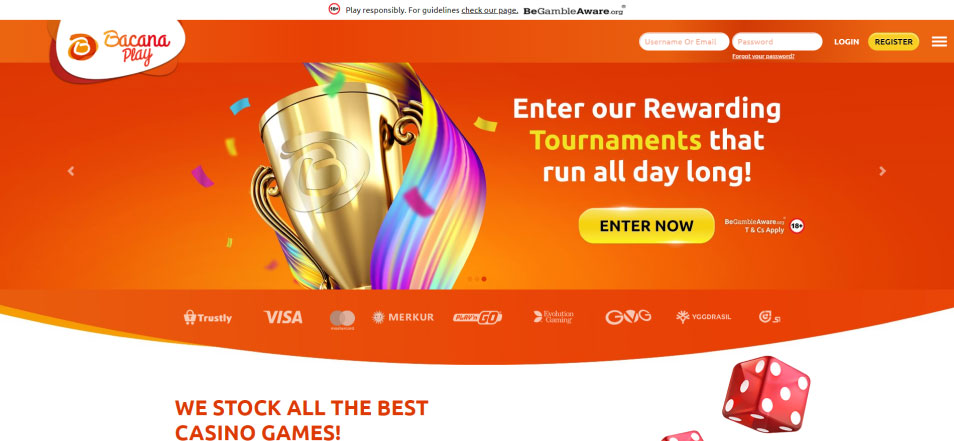Select the active third carousel dot
Image resolution: width=954 pixels, height=441 pixels.
click(x=484, y=279)
